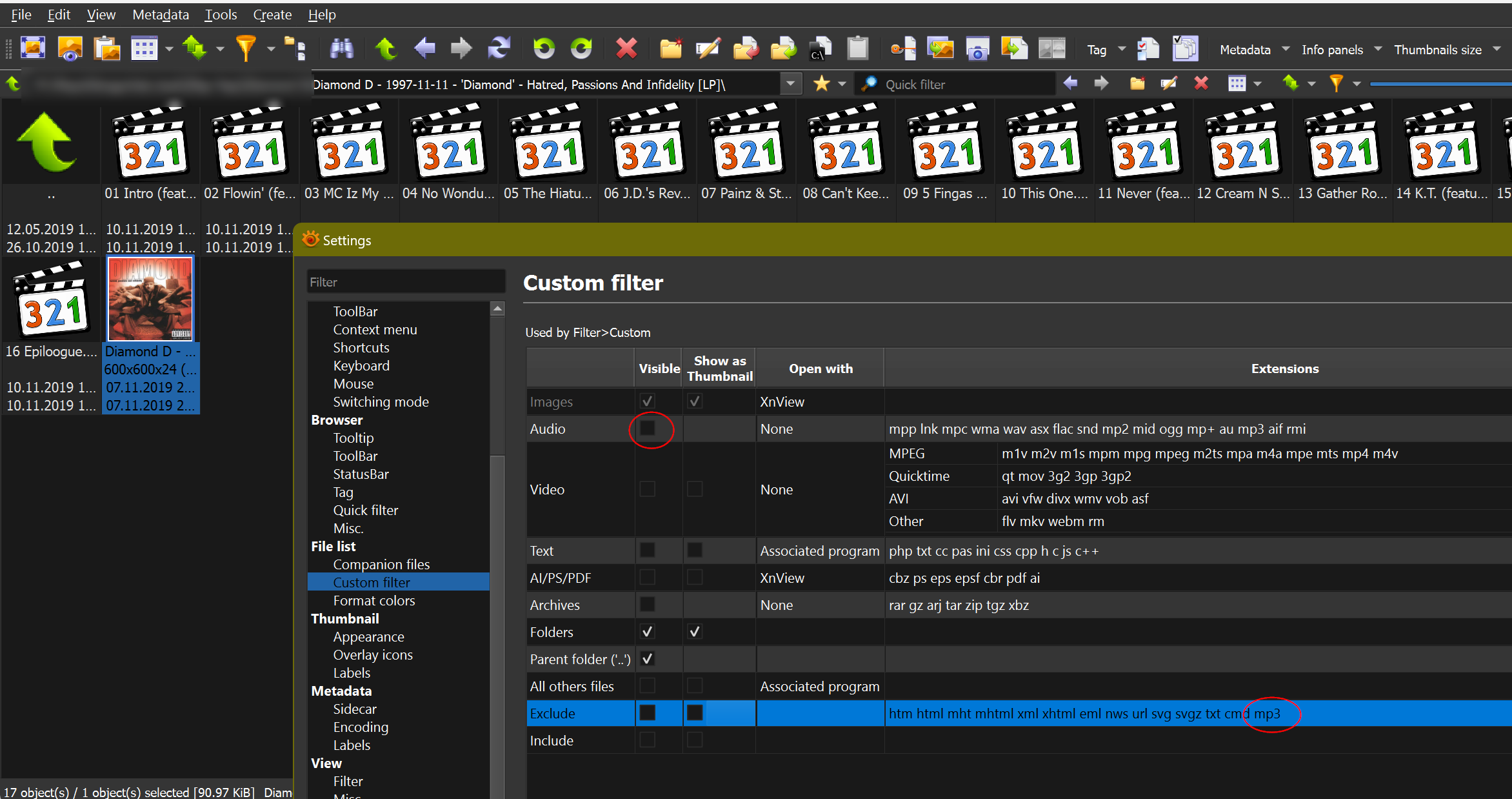Open the Tools menu

coord(221,14)
